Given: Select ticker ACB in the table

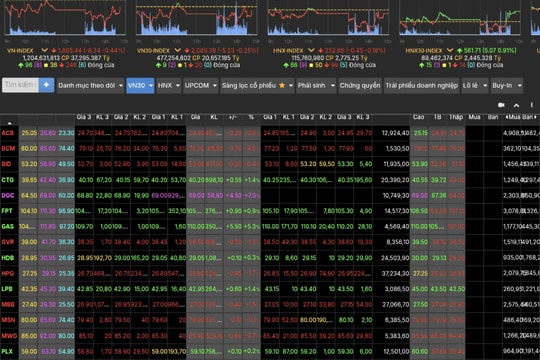Looking at the screenshot, I should pos(8,133).
